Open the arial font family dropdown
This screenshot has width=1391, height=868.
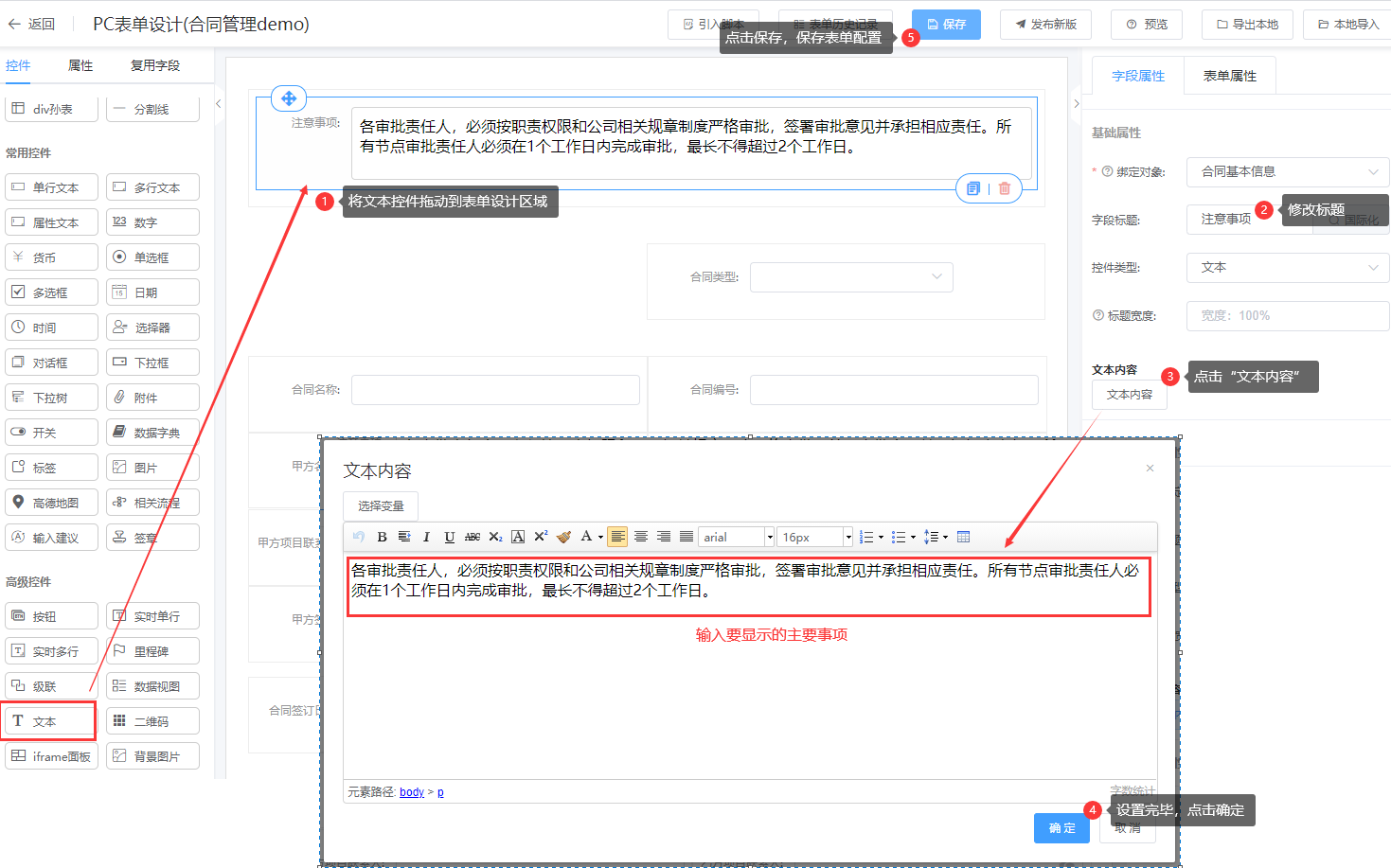[x=737, y=537]
